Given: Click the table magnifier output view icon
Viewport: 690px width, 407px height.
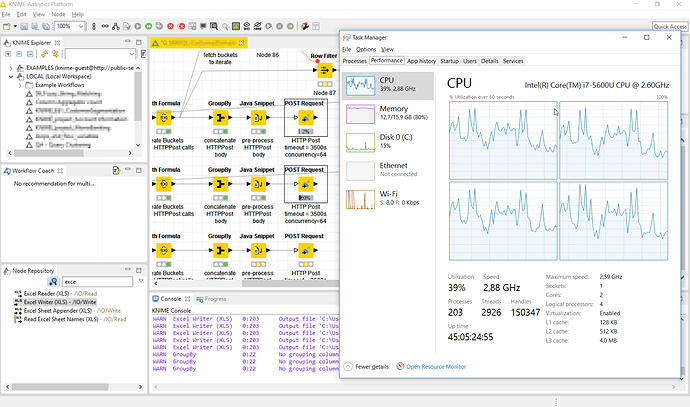Looking at the screenshot, I should [x=214, y=26].
